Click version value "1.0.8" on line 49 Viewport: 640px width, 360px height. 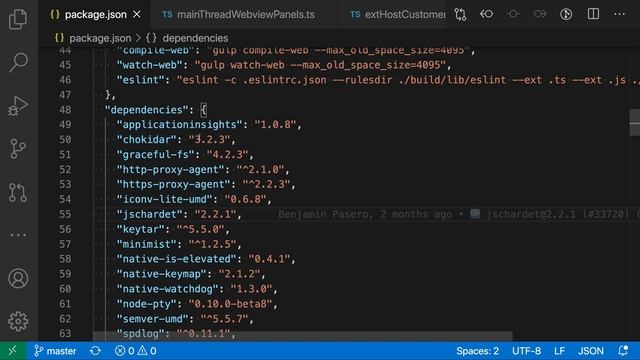tap(275, 124)
